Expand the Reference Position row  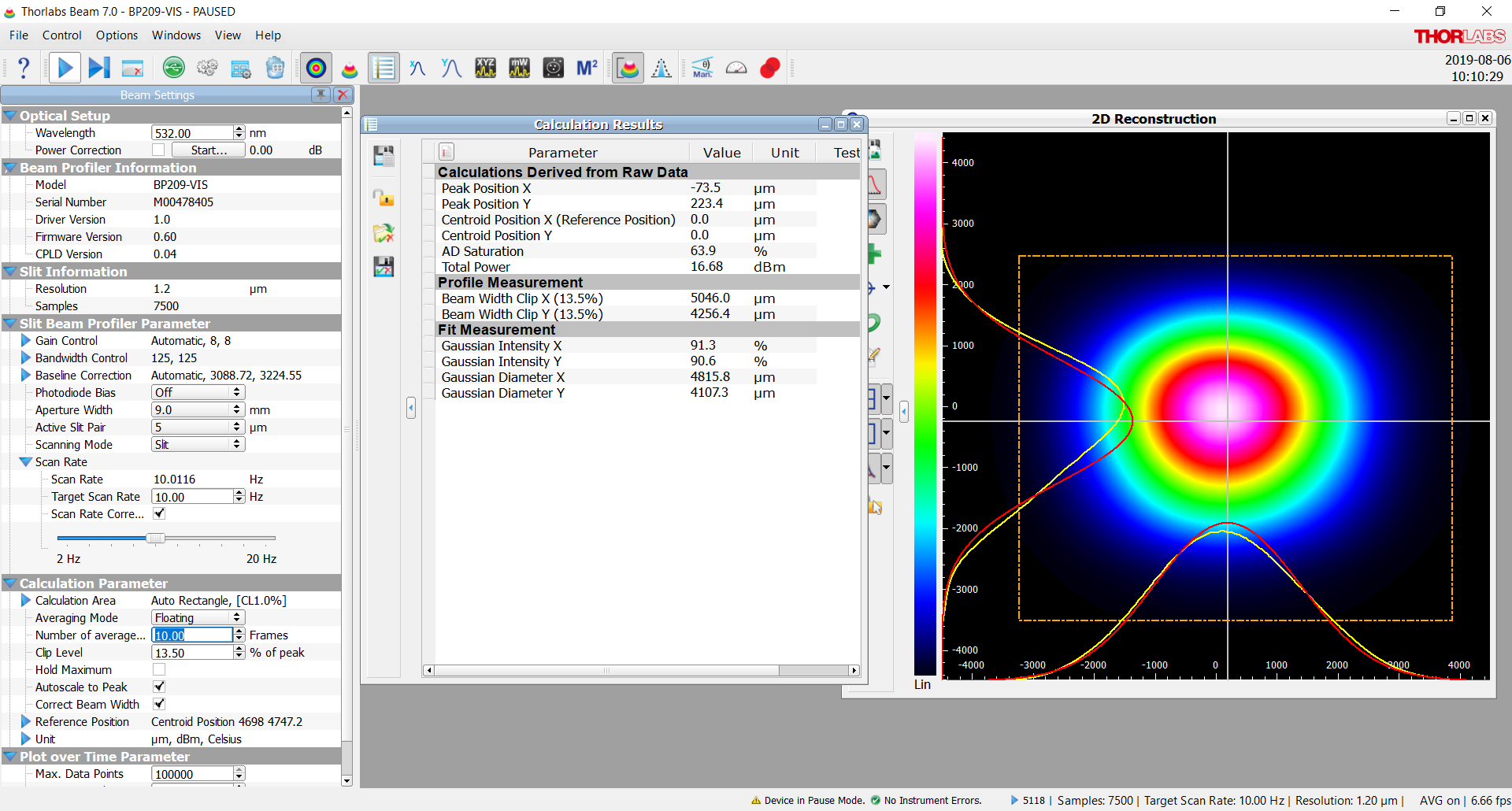click(26, 722)
